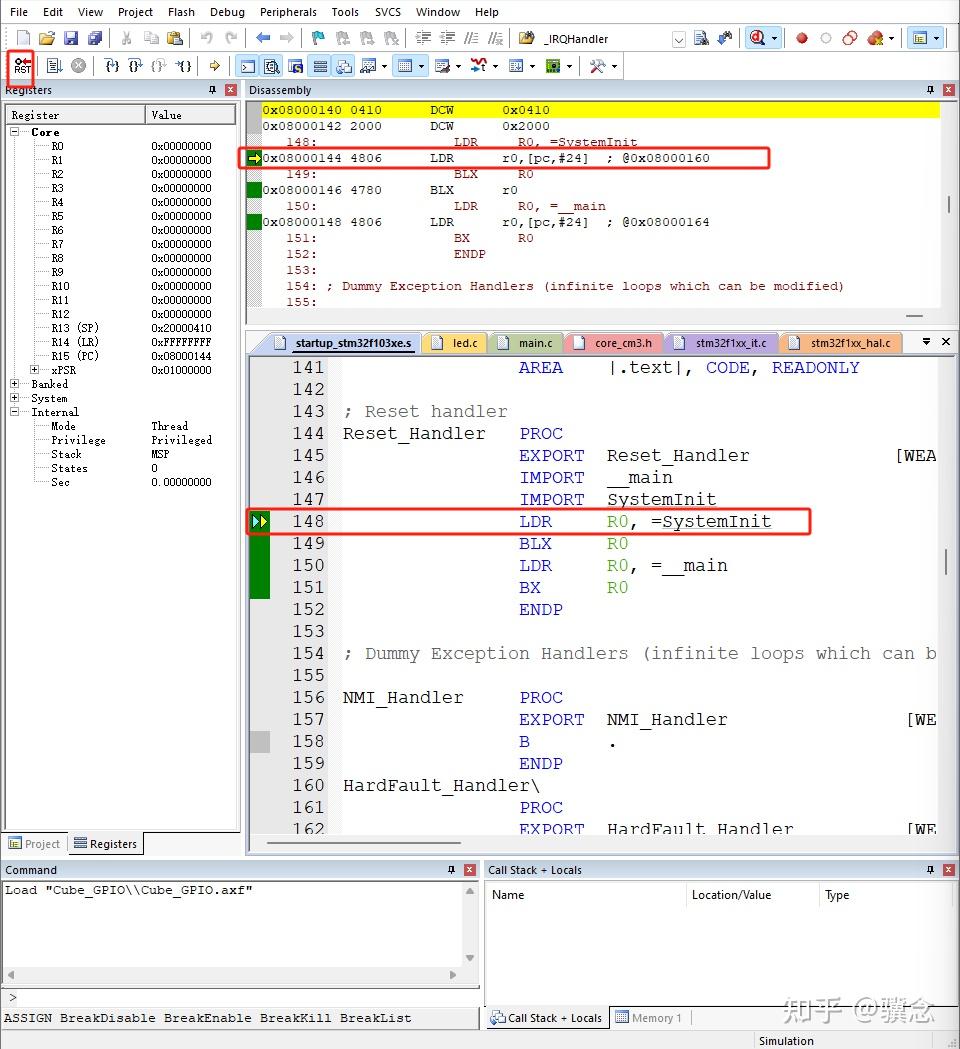Click the Save file floppy icon
This screenshot has height=1049, width=960.
[71, 39]
